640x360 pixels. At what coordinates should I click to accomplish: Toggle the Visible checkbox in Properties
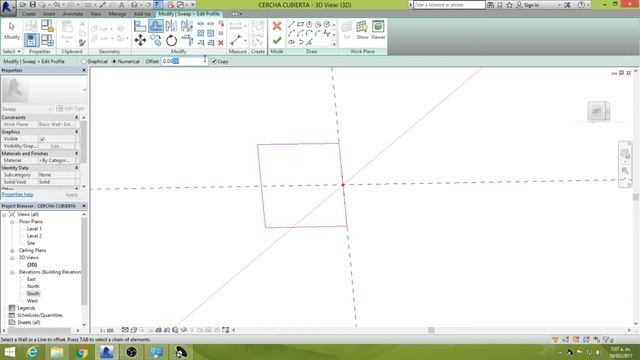[x=42, y=139]
